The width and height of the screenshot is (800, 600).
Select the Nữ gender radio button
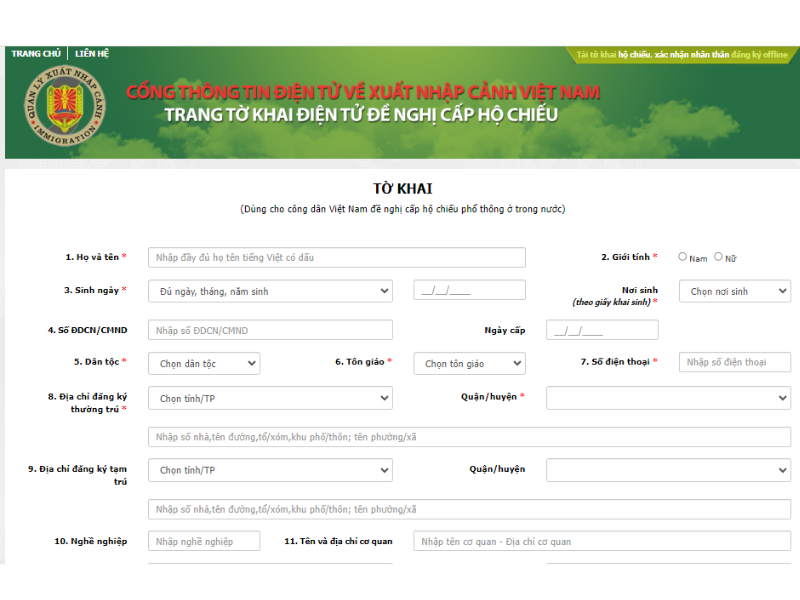[x=718, y=257]
